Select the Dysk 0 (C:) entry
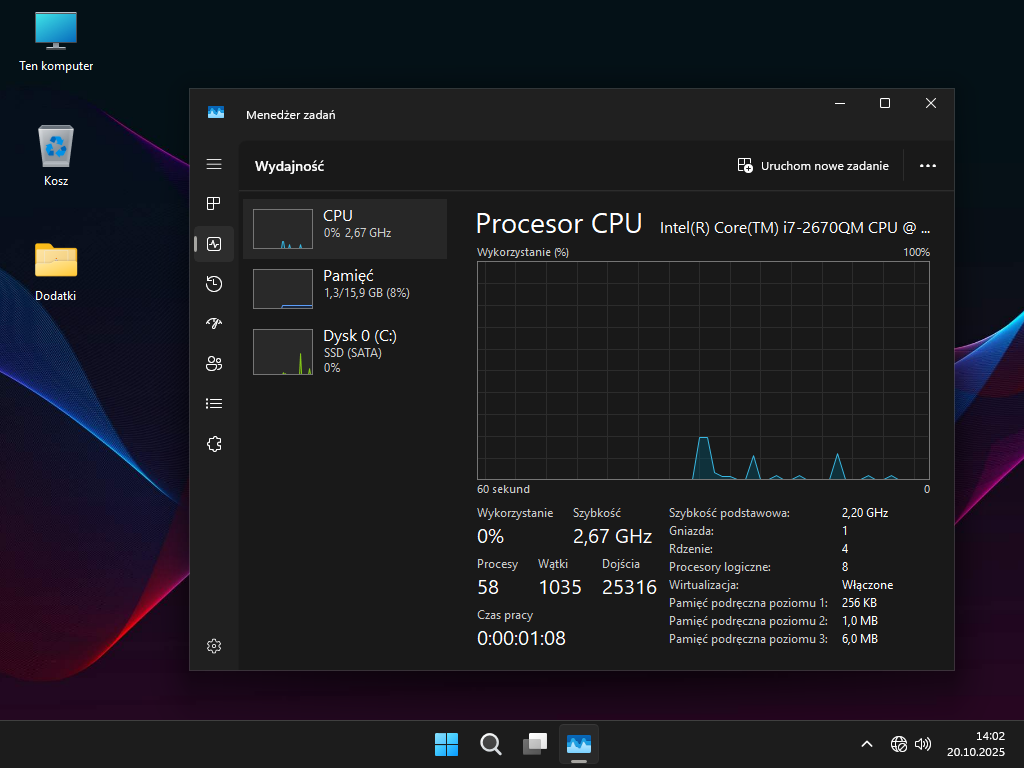The height and width of the screenshot is (768, 1024). tap(345, 350)
